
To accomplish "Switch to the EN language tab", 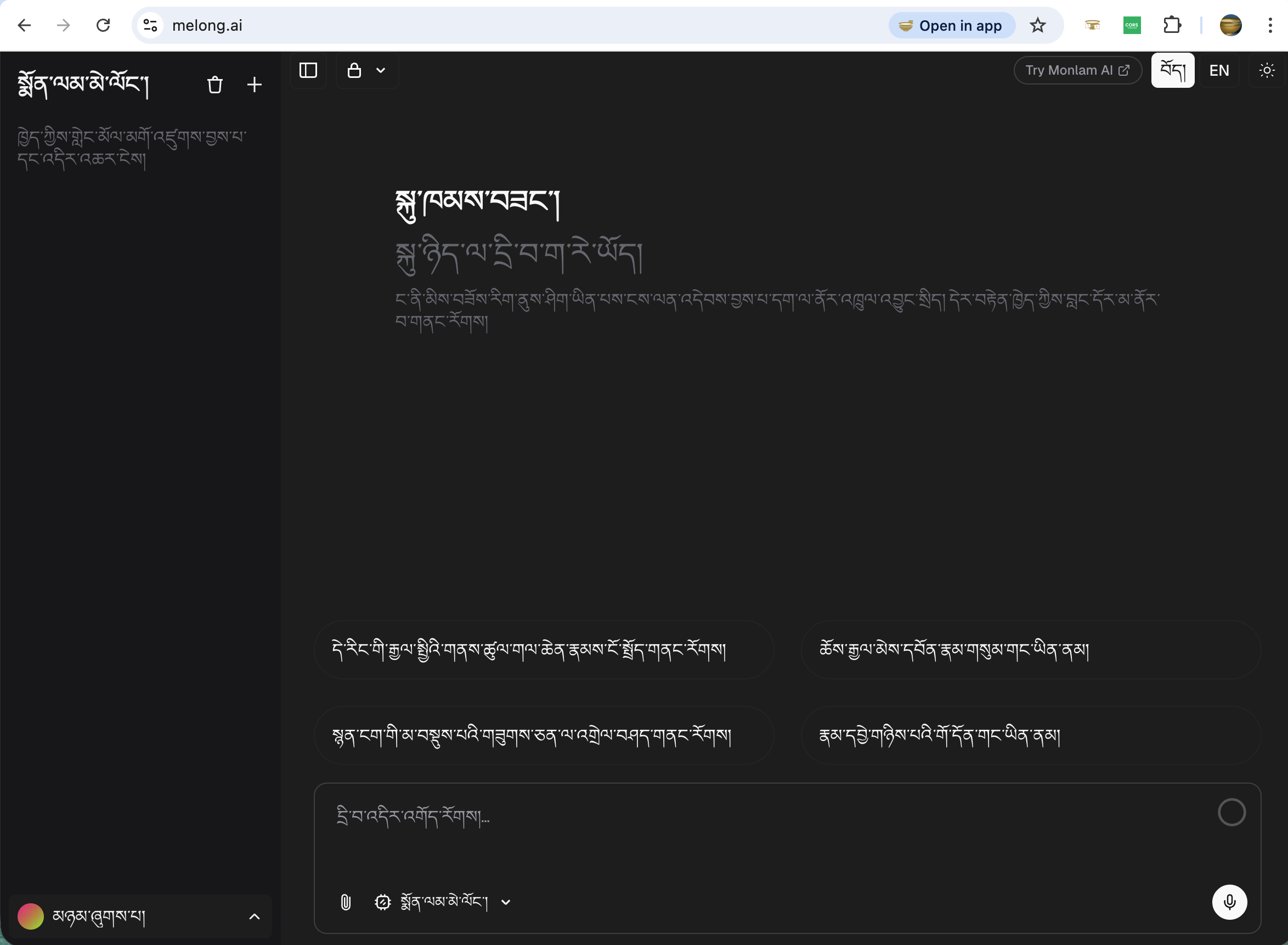I will pyautogui.click(x=1219, y=70).
